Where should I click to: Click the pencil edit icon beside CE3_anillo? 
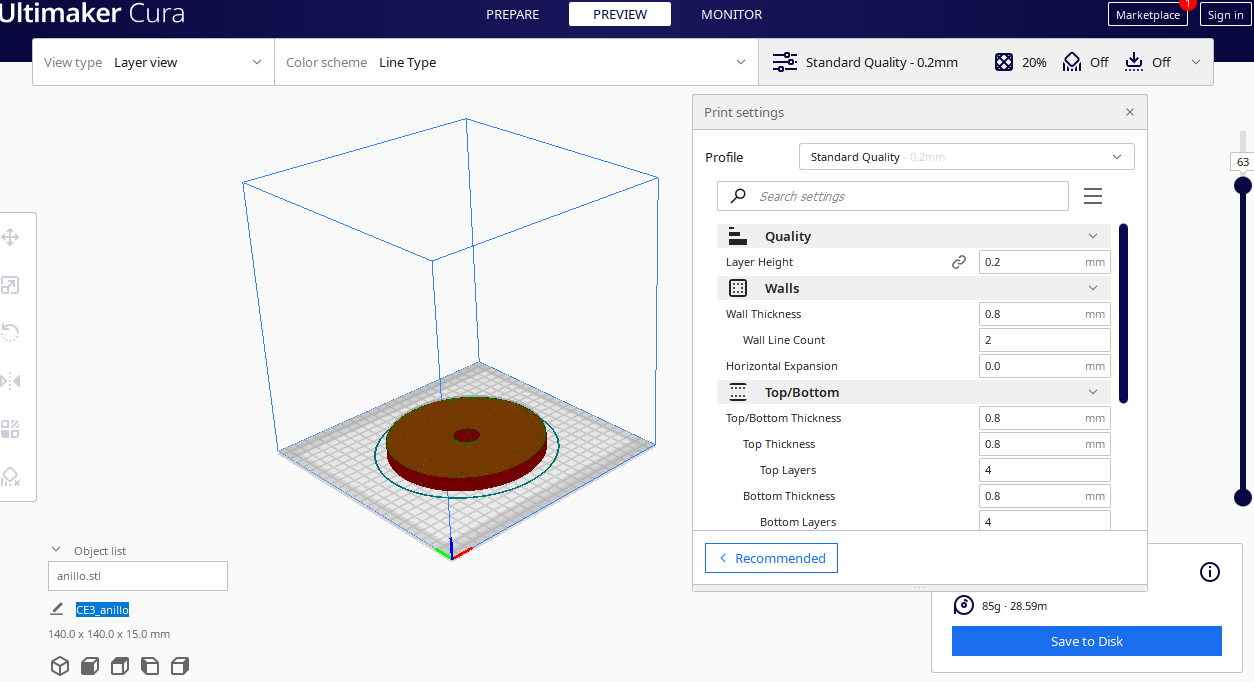click(x=57, y=609)
